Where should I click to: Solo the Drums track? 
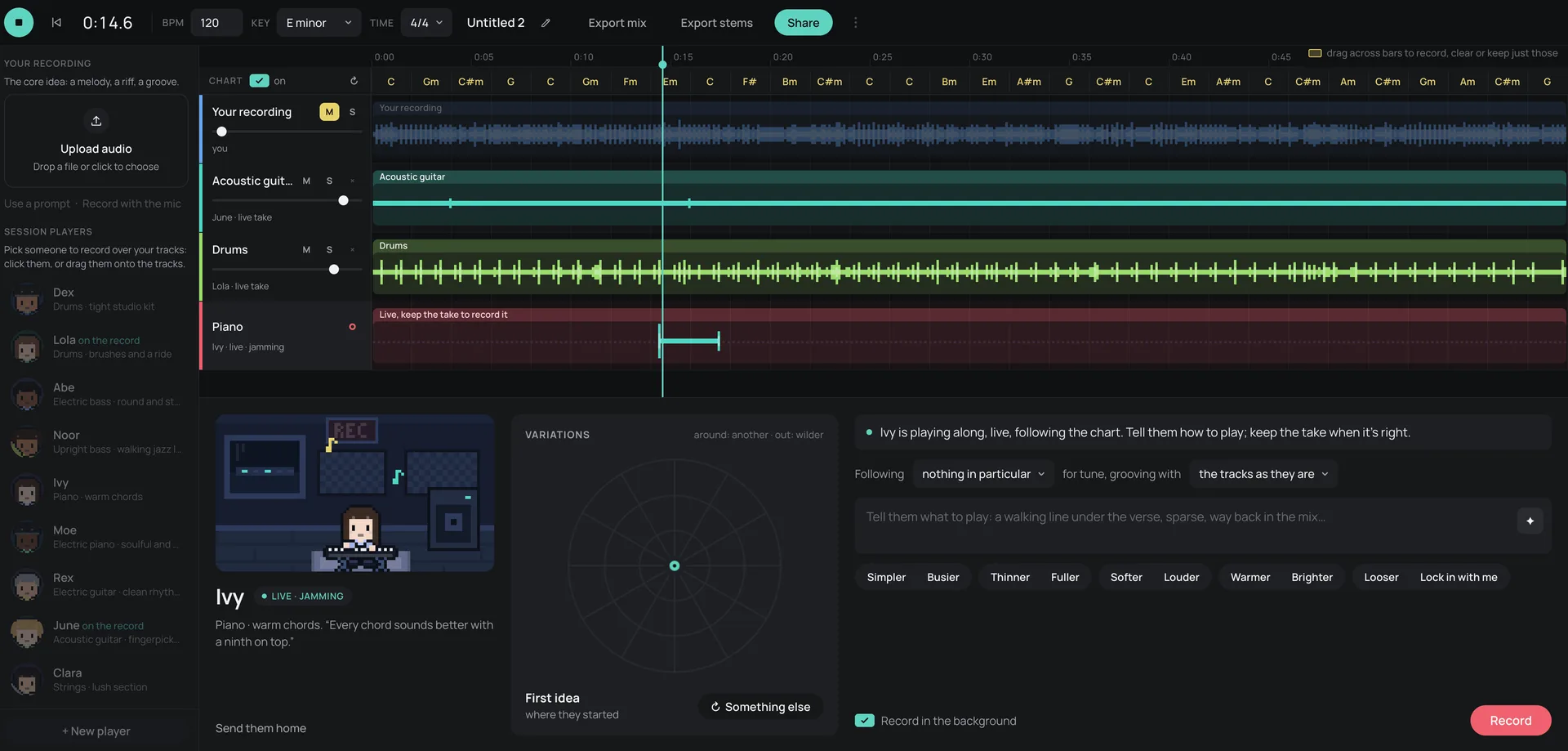click(x=330, y=249)
